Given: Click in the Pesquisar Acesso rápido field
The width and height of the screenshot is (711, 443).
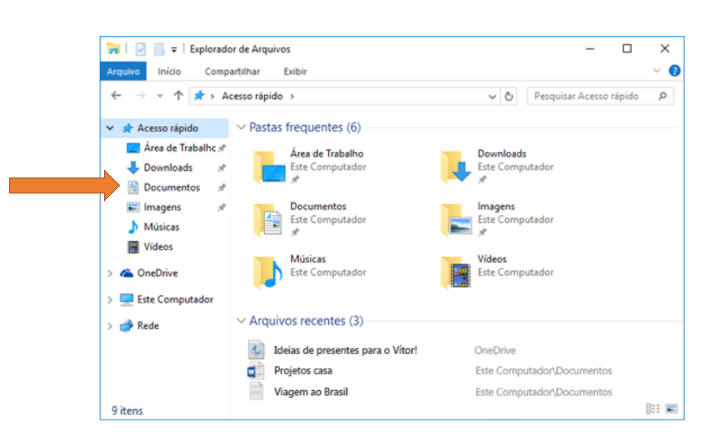Looking at the screenshot, I should [600, 96].
